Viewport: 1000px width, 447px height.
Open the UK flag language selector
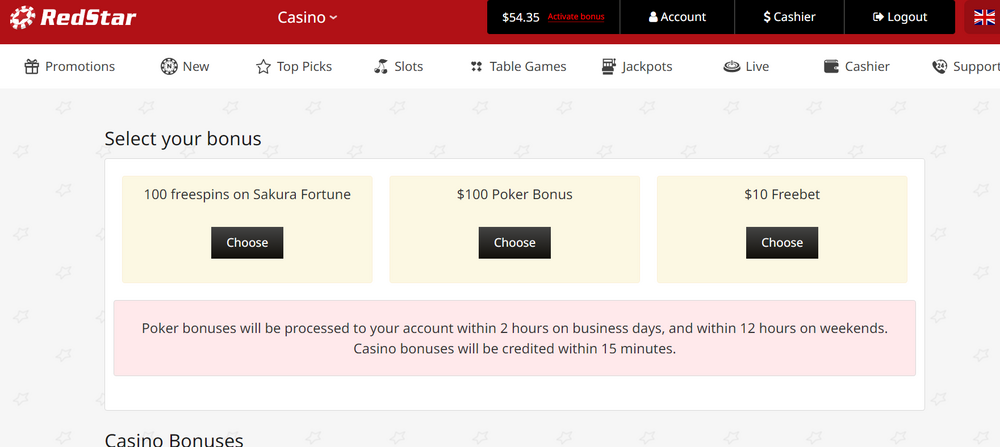(x=984, y=17)
